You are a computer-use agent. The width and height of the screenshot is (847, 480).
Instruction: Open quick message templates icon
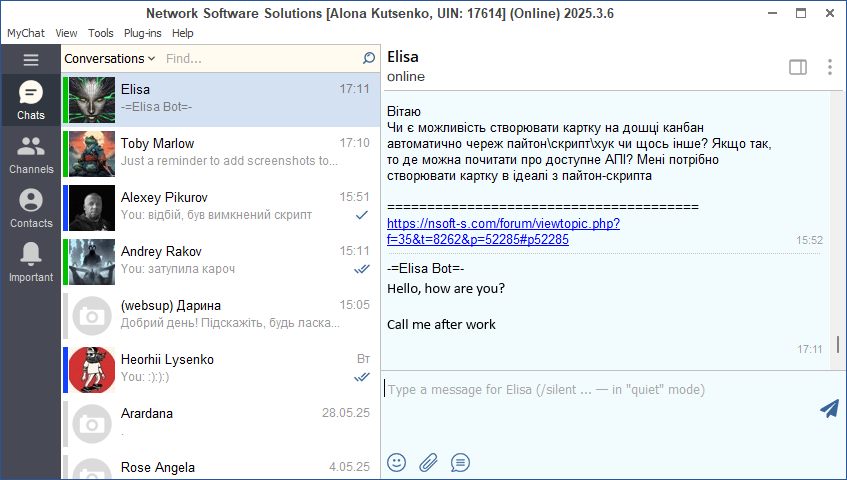point(460,462)
